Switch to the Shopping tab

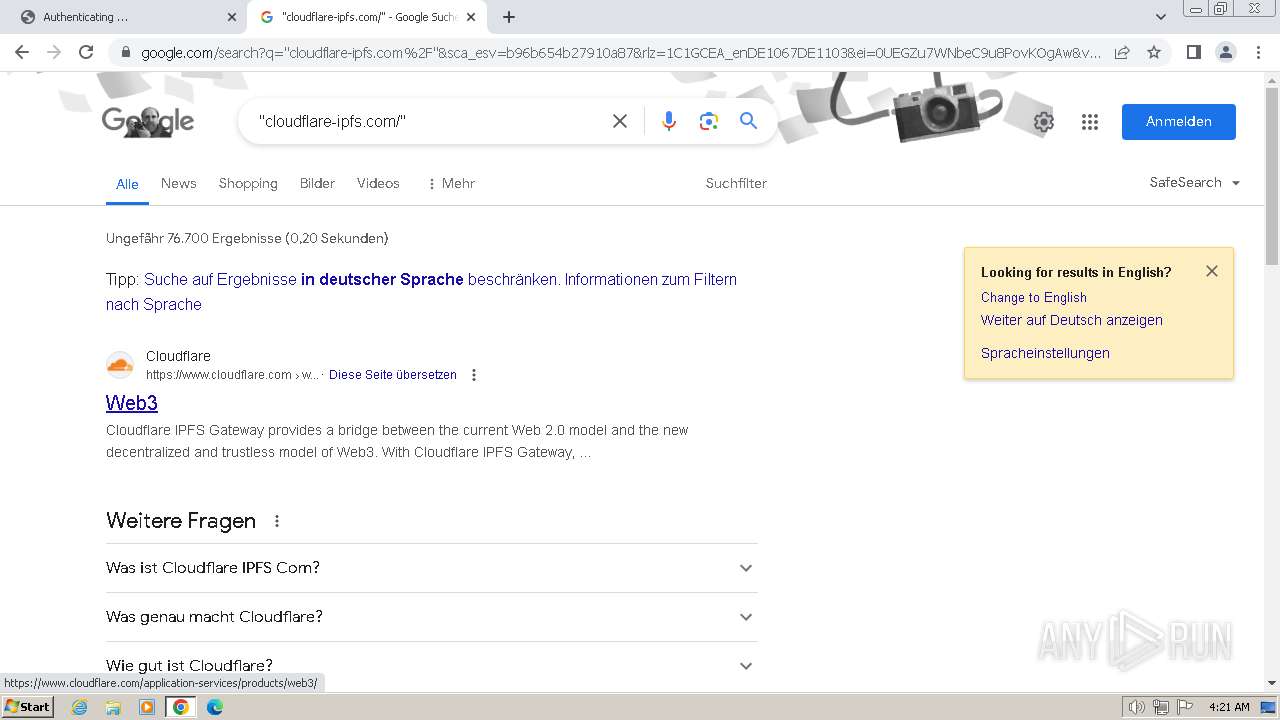(x=248, y=183)
